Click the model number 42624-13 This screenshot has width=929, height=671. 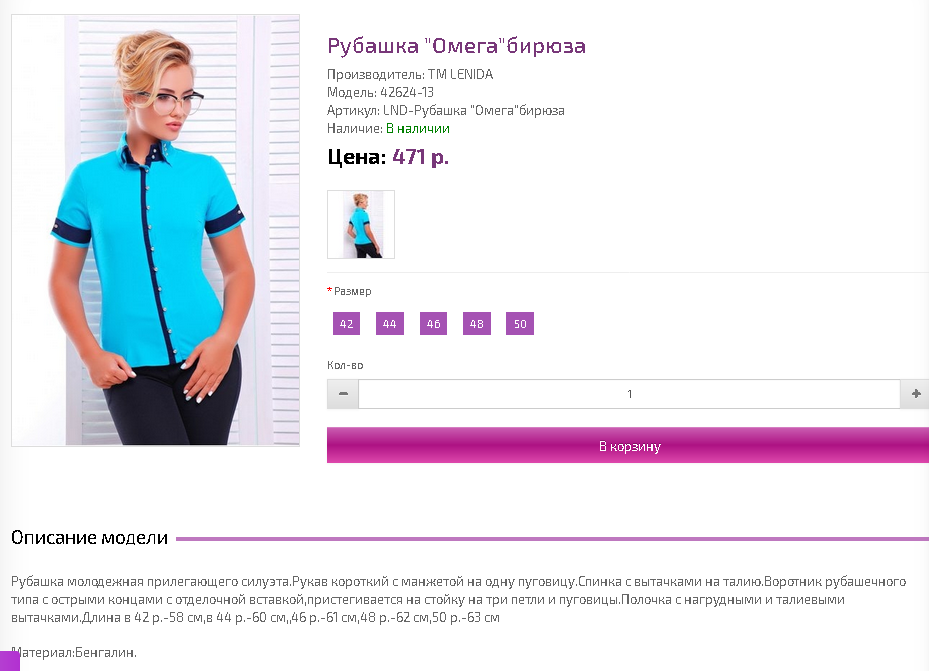tap(407, 92)
